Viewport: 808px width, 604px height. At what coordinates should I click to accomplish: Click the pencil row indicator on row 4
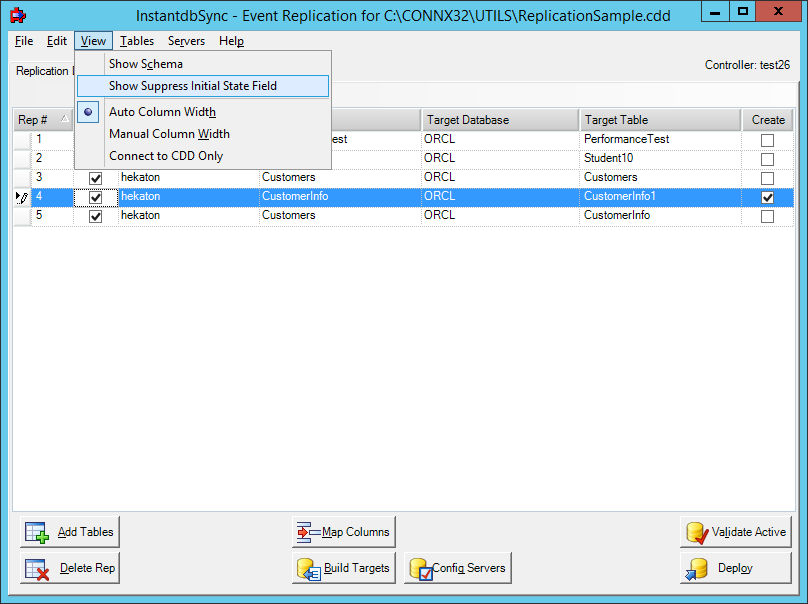pos(21,196)
